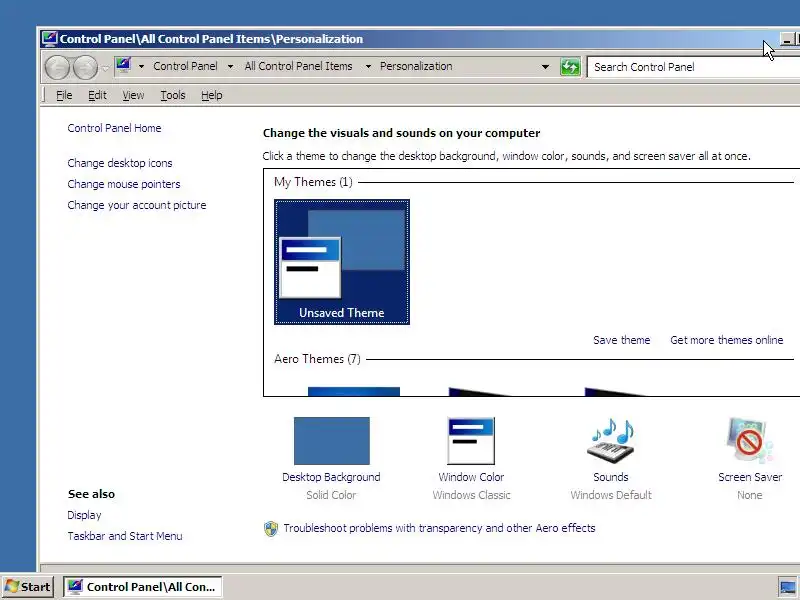The width and height of the screenshot is (800, 600).
Task: Expand the arrow after Control Panel breadcrumb
Action: pyautogui.click(x=230, y=66)
